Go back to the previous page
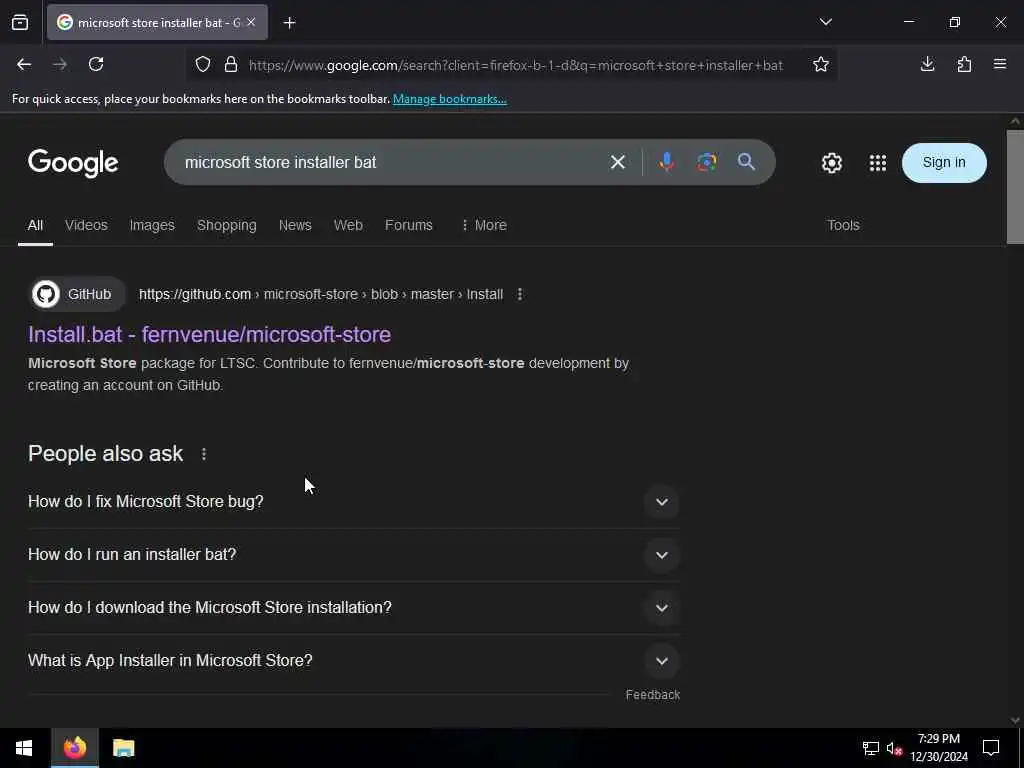Image resolution: width=1024 pixels, height=768 pixels. 24,64
